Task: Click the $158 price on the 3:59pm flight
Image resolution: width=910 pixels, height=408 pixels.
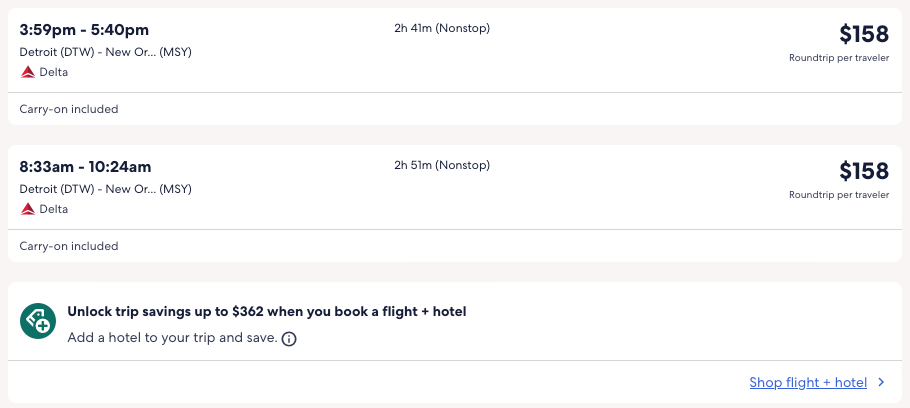Action: coord(863,34)
